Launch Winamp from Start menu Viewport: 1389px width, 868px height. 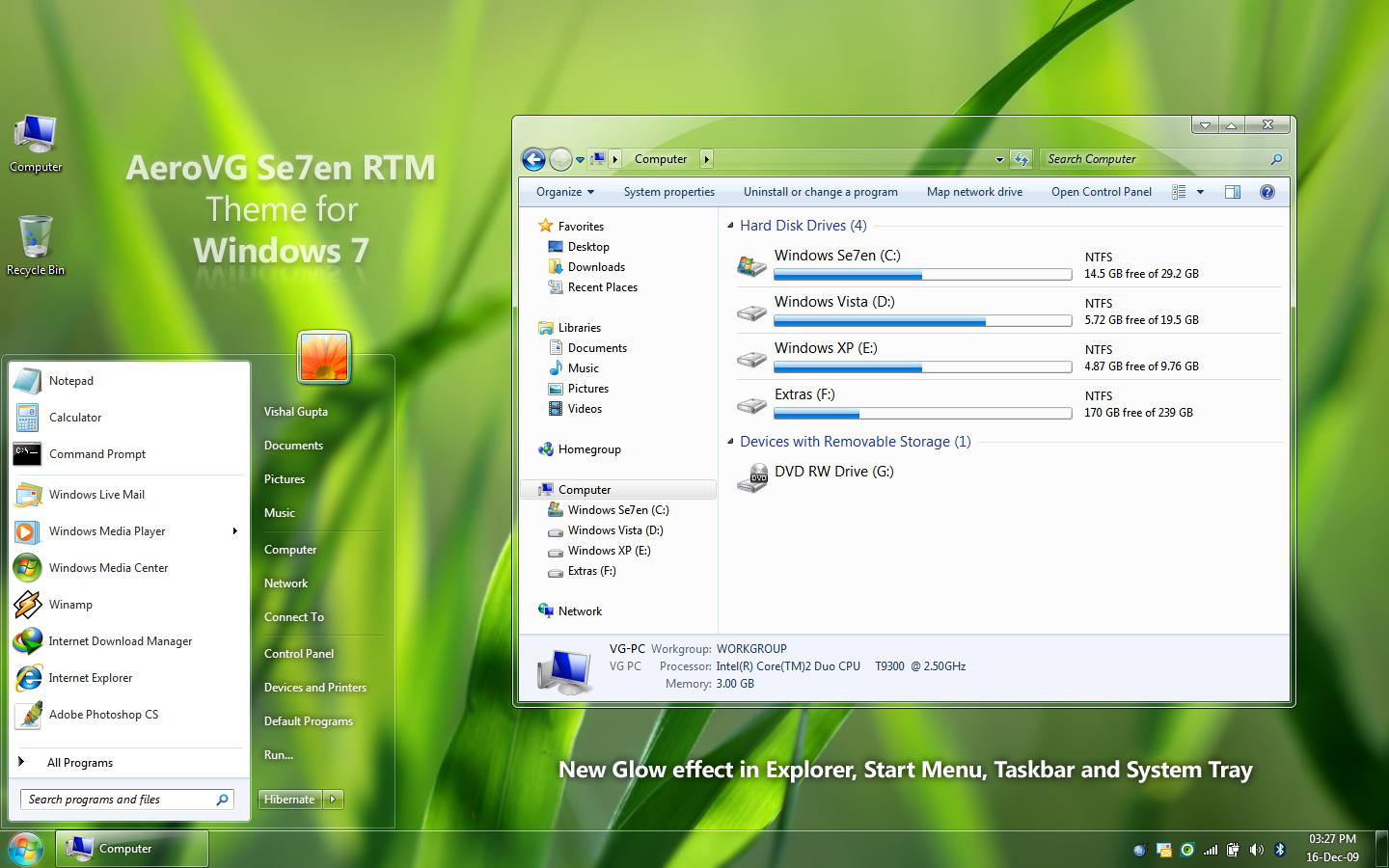tap(70, 605)
